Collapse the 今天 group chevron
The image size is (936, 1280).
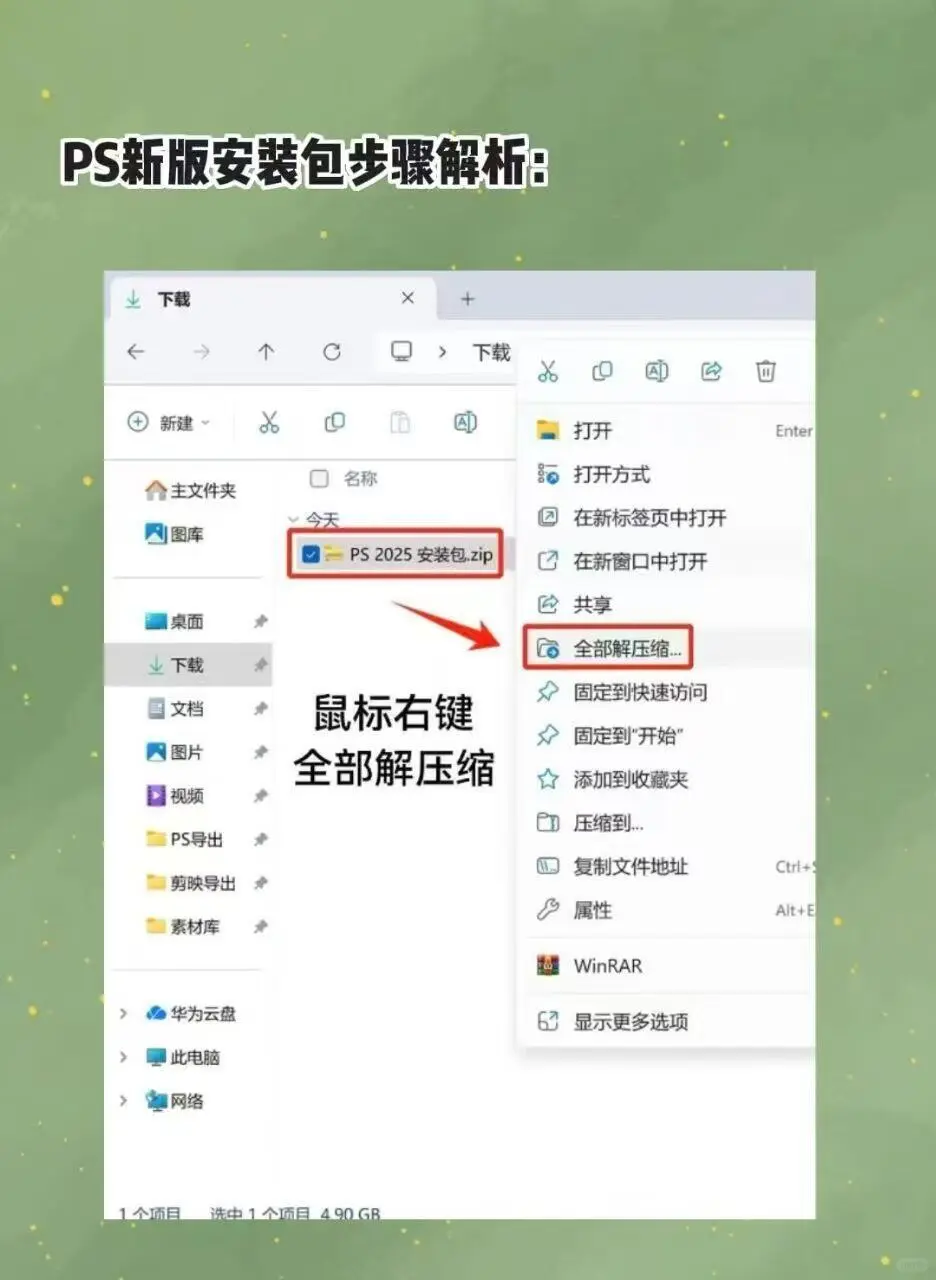coord(291,518)
